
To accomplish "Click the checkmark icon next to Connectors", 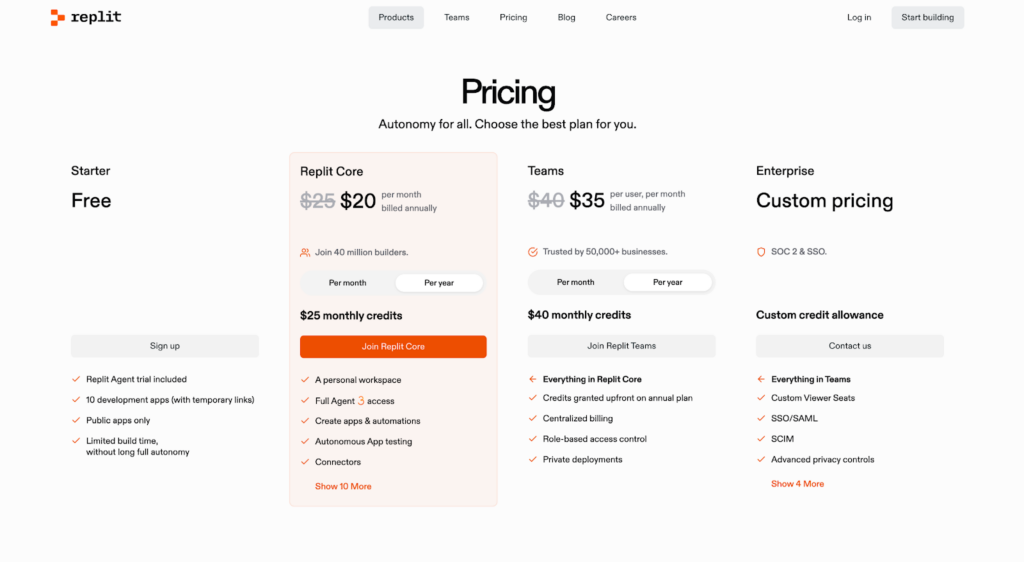I will tap(305, 462).
